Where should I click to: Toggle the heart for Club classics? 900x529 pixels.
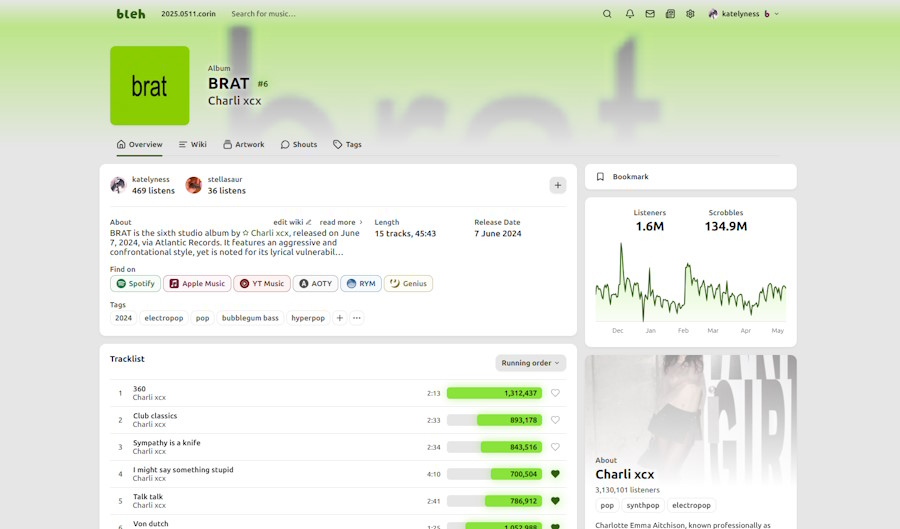click(555, 420)
